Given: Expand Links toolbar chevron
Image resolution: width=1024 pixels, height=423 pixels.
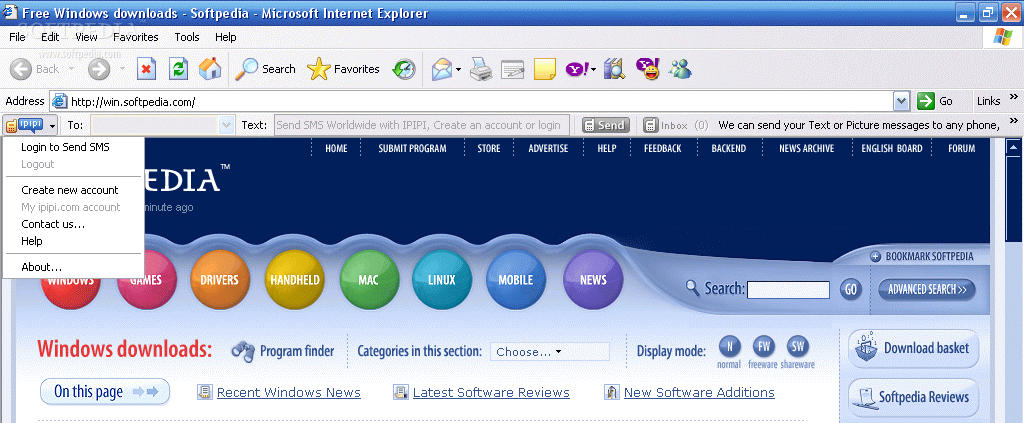Looking at the screenshot, I should [x=1014, y=97].
